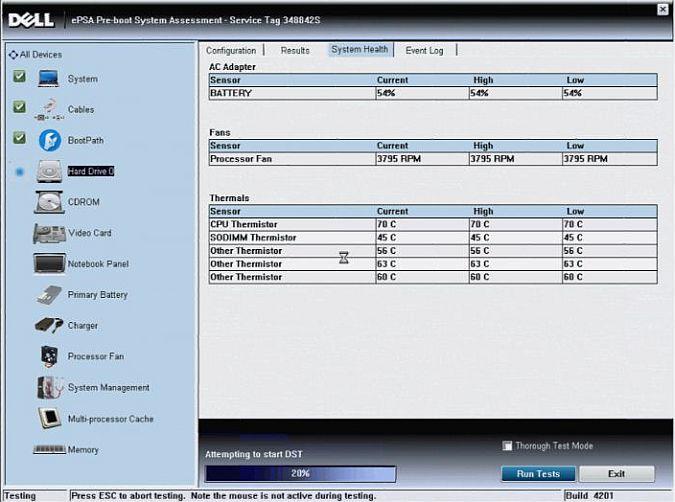Select the Hard Drive 0 in-progress indicator
The image size is (675, 502).
pos(19,172)
